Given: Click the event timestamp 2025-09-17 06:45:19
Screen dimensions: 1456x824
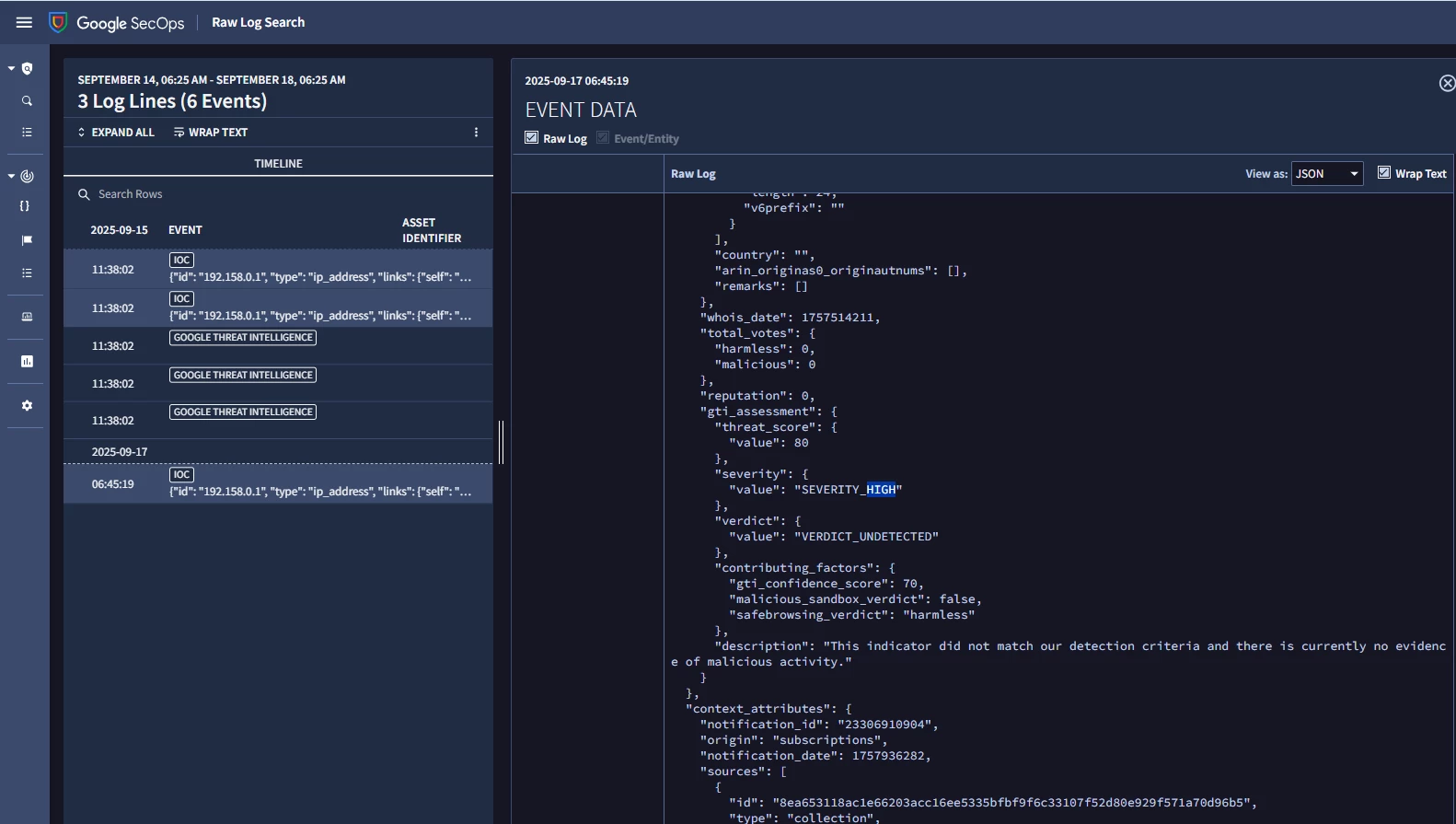Looking at the screenshot, I should coord(577,81).
